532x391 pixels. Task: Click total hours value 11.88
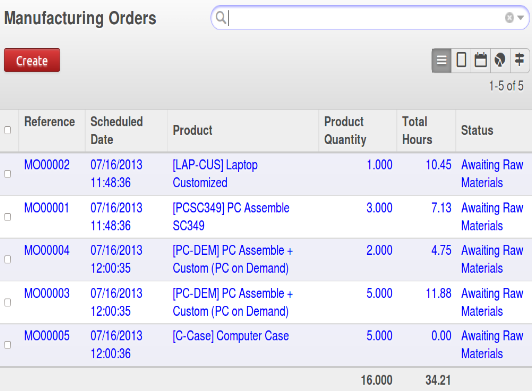(438, 293)
